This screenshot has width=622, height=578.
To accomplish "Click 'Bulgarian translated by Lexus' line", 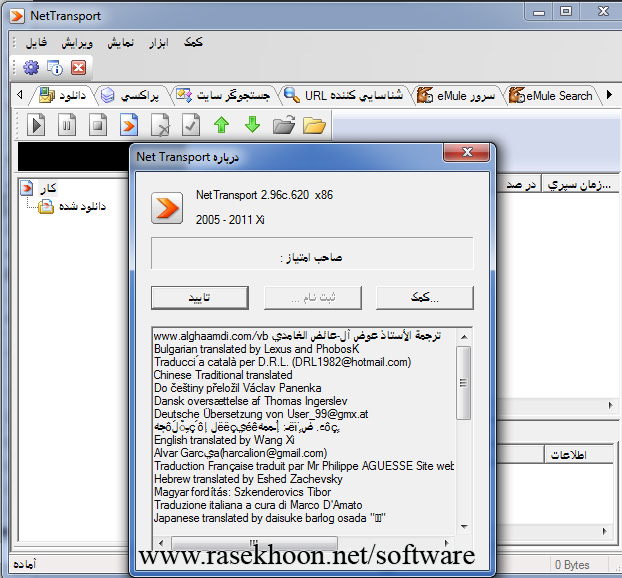I will (256, 349).
